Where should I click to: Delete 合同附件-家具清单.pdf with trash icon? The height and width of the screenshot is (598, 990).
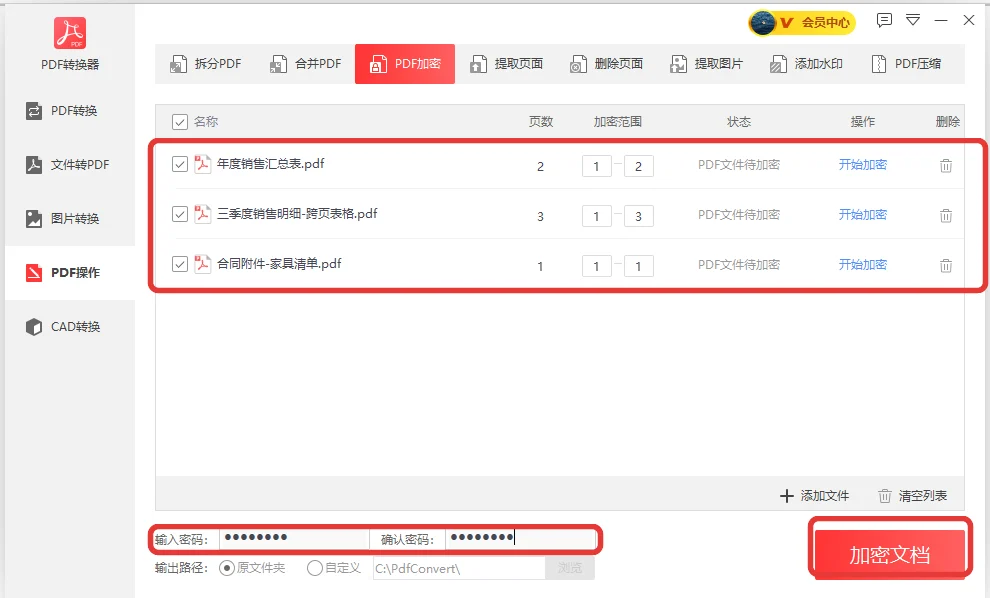coord(946,265)
